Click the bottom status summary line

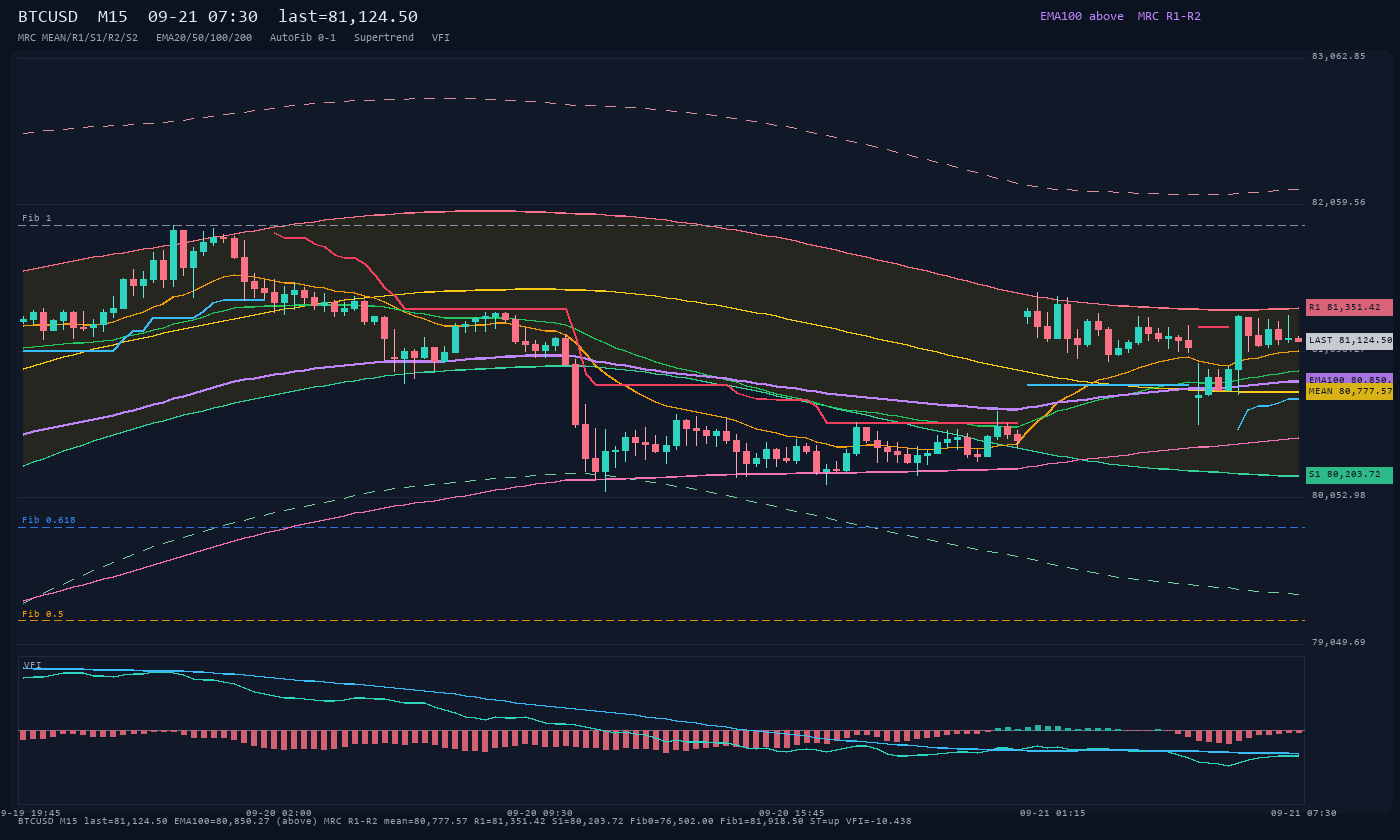(x=465, y=821)
